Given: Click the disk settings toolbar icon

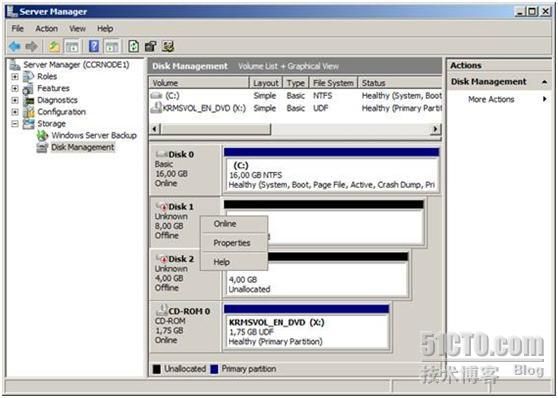Looking at the screenshot, I should [168, 46].
